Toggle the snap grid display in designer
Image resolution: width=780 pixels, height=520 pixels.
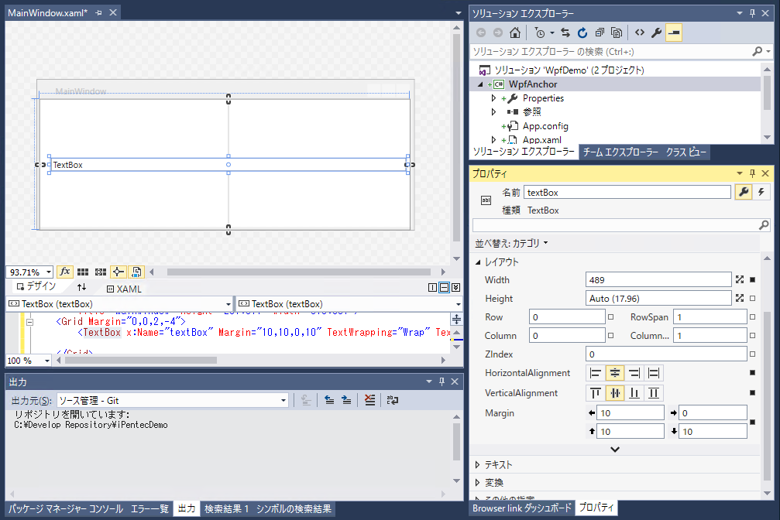84,272
